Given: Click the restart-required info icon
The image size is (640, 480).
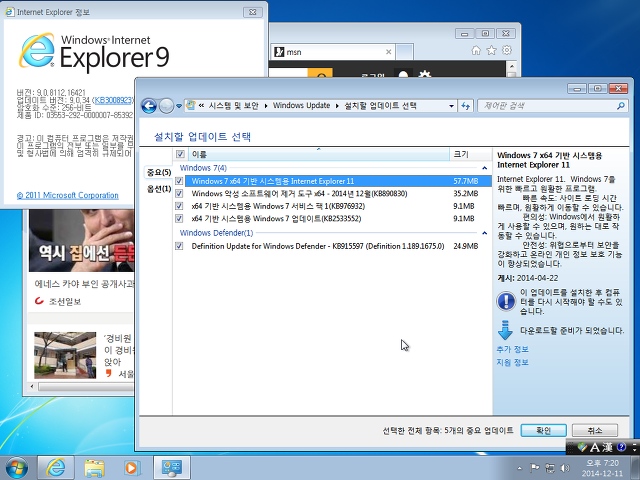Looking at the screenshot, I should click(x=506, y=301).
